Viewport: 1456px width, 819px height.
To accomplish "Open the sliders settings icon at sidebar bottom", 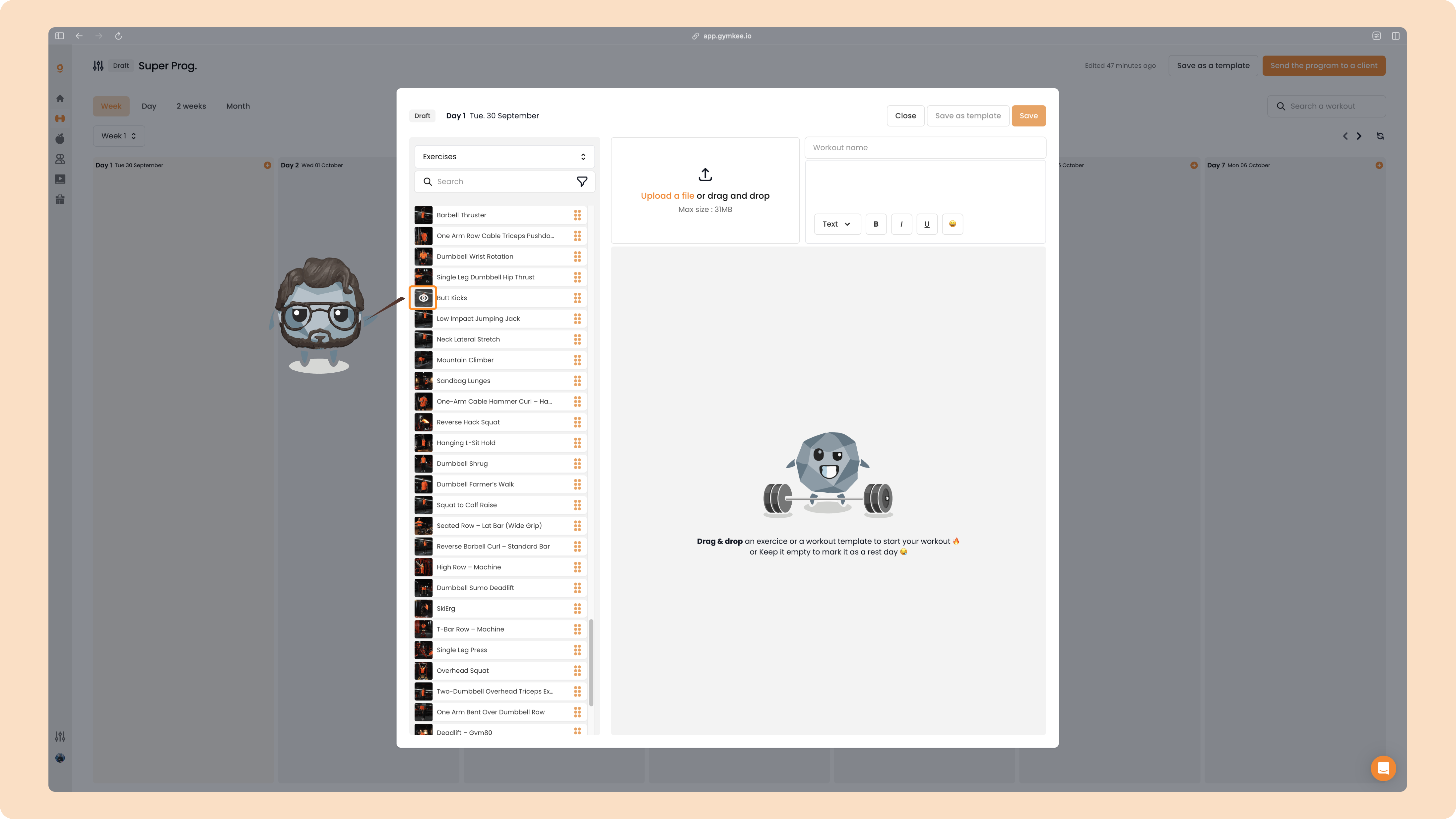I will click(60, 736).
